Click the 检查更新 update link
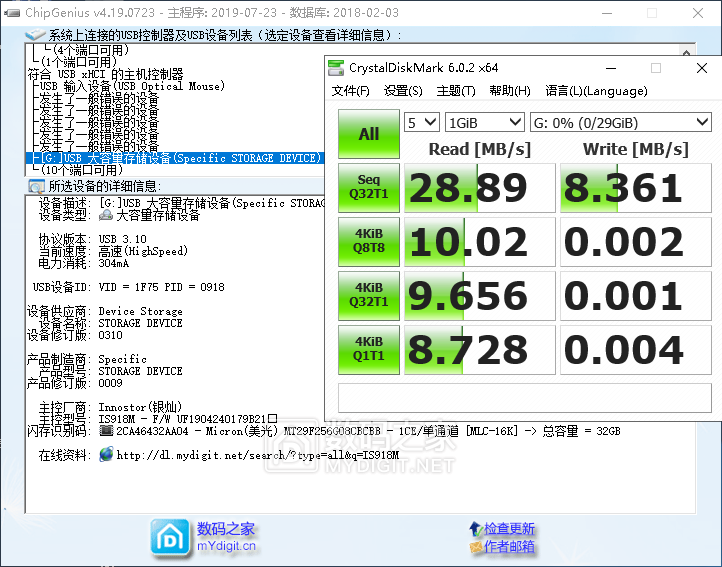Viewport: 722px width, 567px height. tap(509, 528)
